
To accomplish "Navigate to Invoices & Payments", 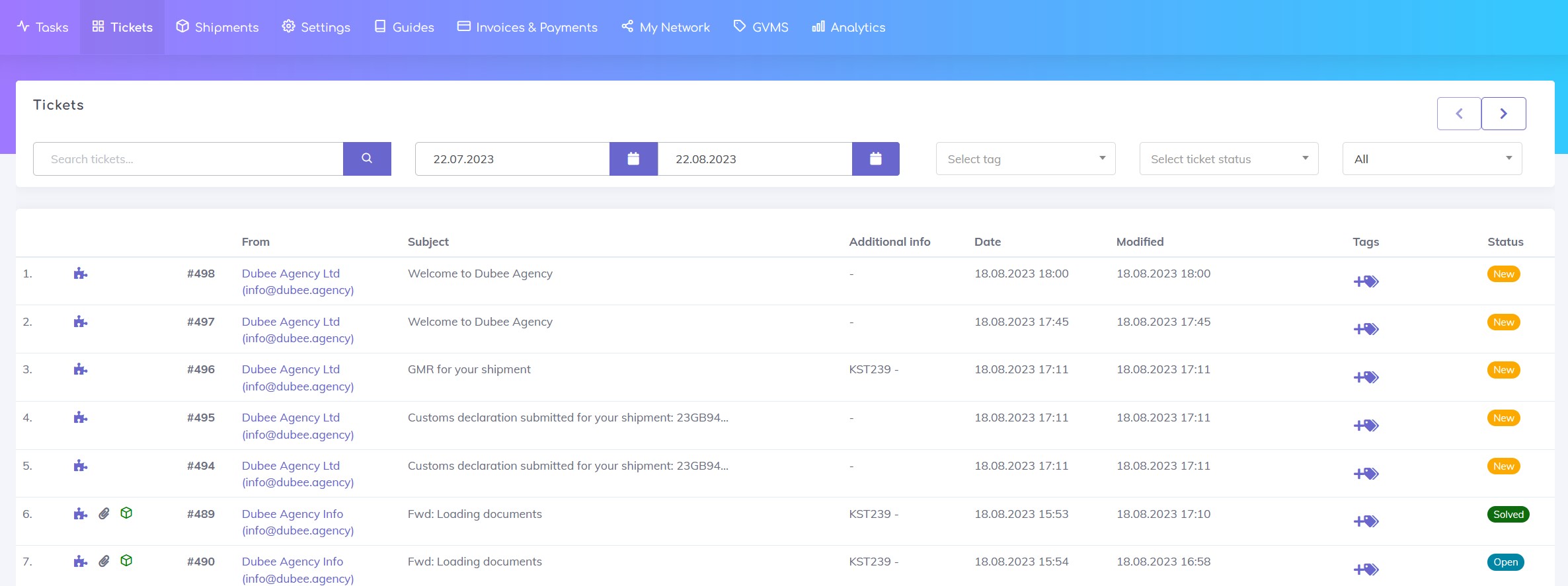I will [x=527, y=27].
